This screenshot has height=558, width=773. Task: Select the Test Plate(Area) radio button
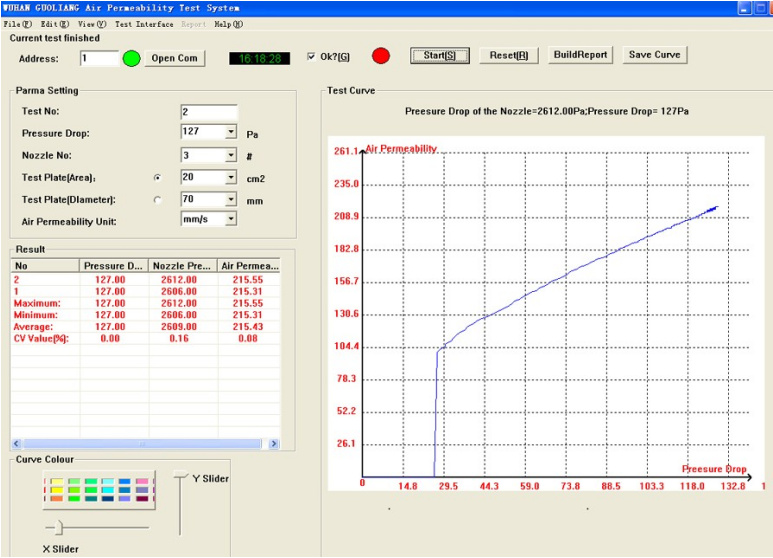pos(157,177)
